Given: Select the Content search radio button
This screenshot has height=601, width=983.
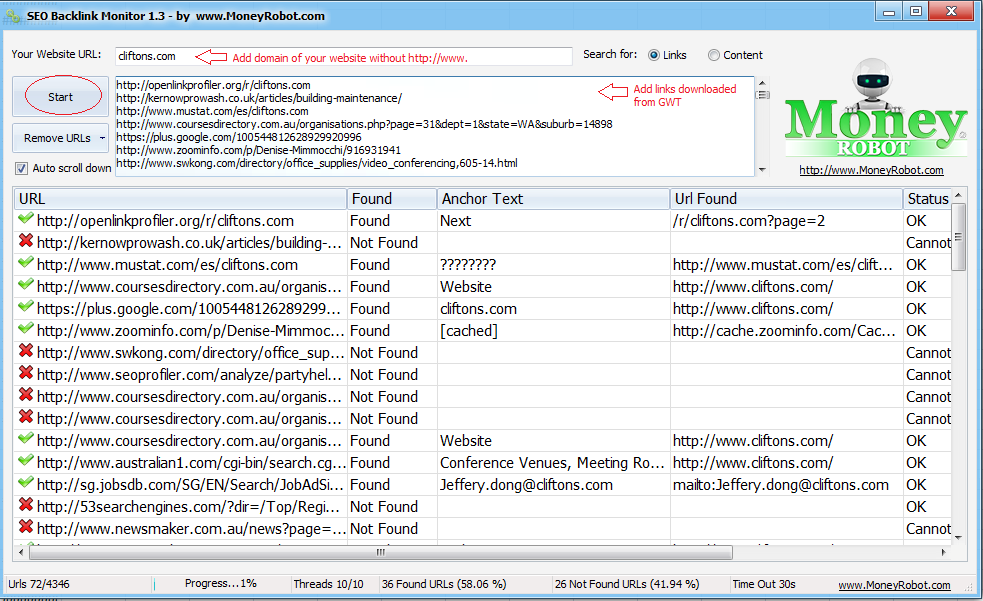Looking at the screenshot, I should 714,55.
